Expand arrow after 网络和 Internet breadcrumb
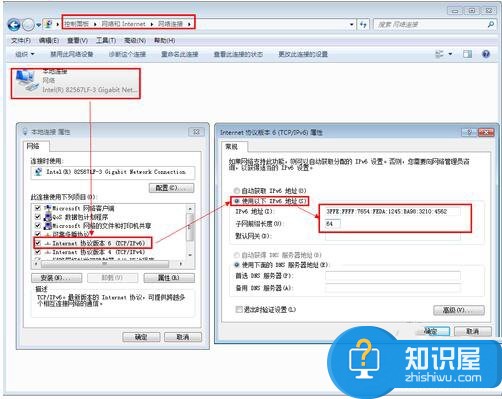 [x=152, y=24]
